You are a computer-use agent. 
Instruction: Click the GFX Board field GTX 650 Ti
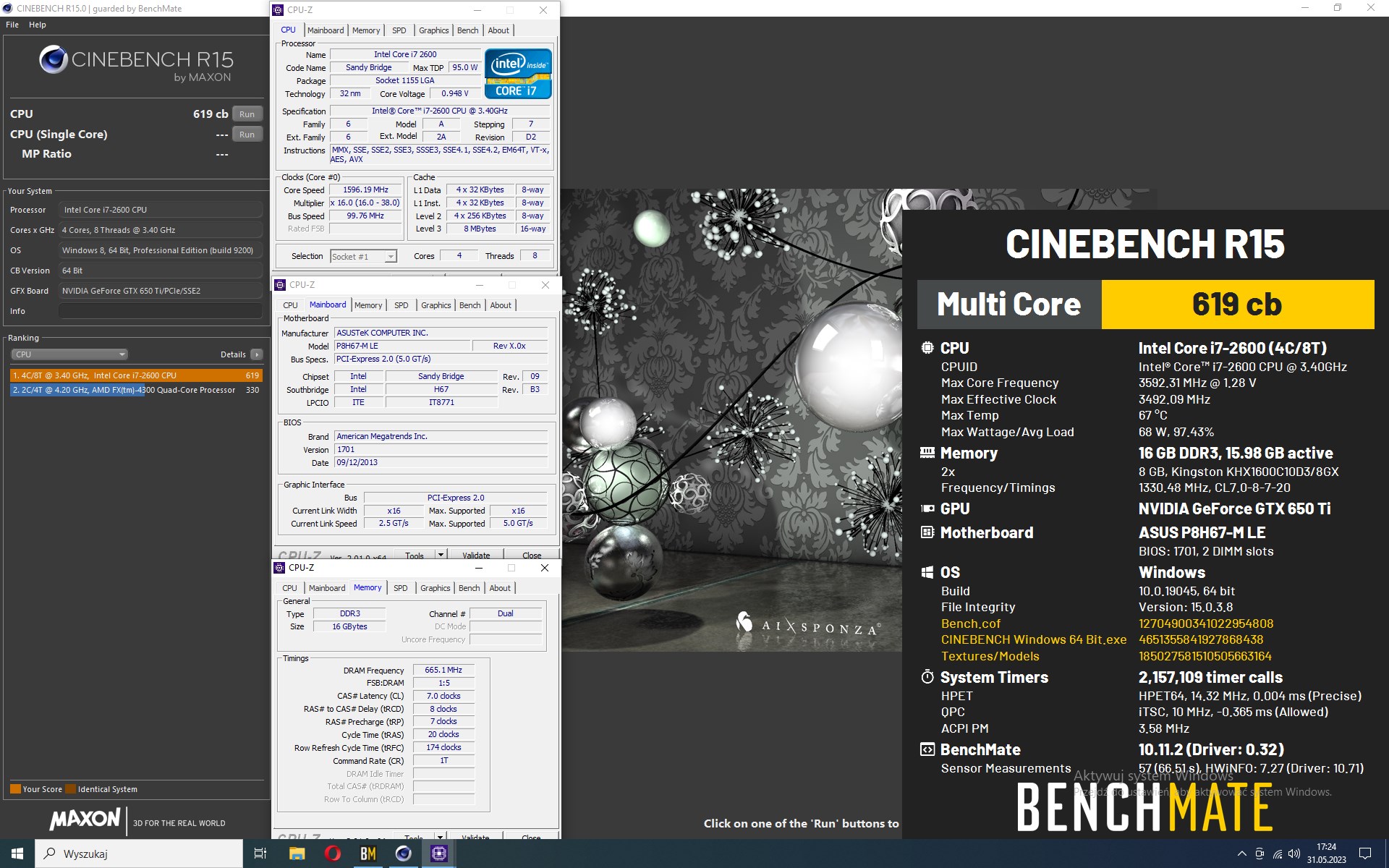pyautogui.click(x=161, y=291)
